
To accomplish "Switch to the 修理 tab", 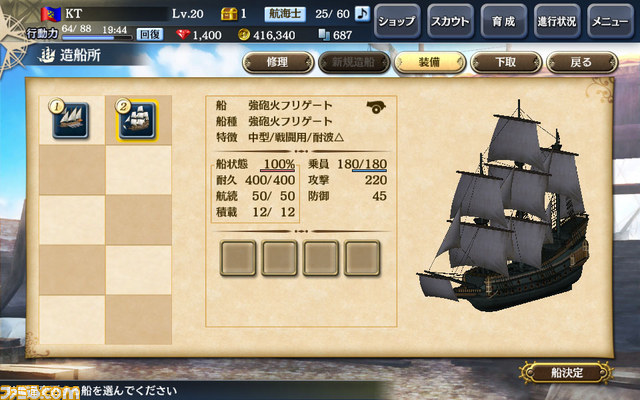I will click(x=278, y=62).
